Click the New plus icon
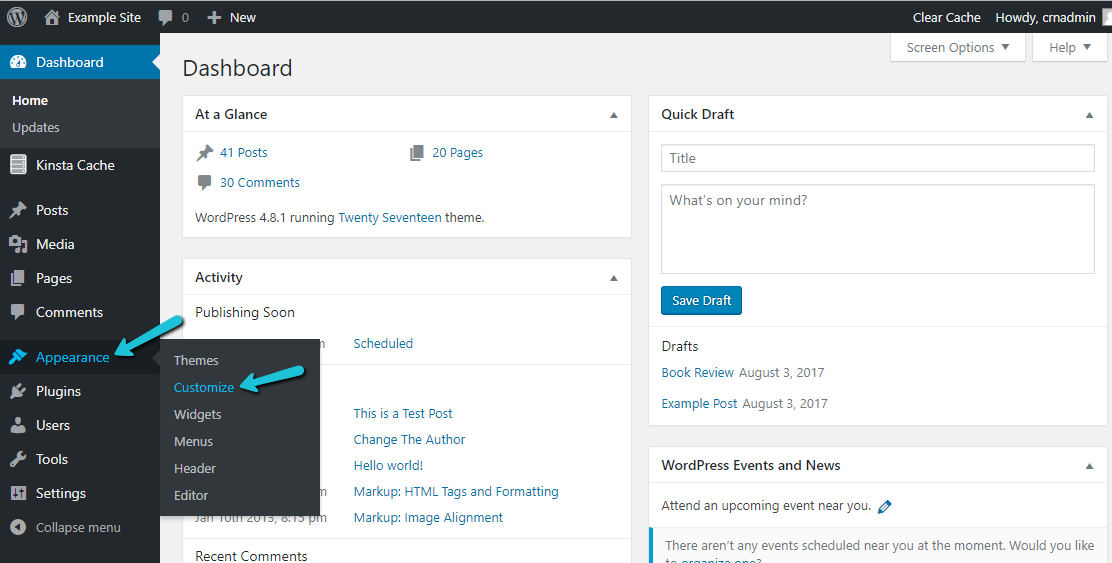Screen dimensions: 1112x563 (214, 17)
